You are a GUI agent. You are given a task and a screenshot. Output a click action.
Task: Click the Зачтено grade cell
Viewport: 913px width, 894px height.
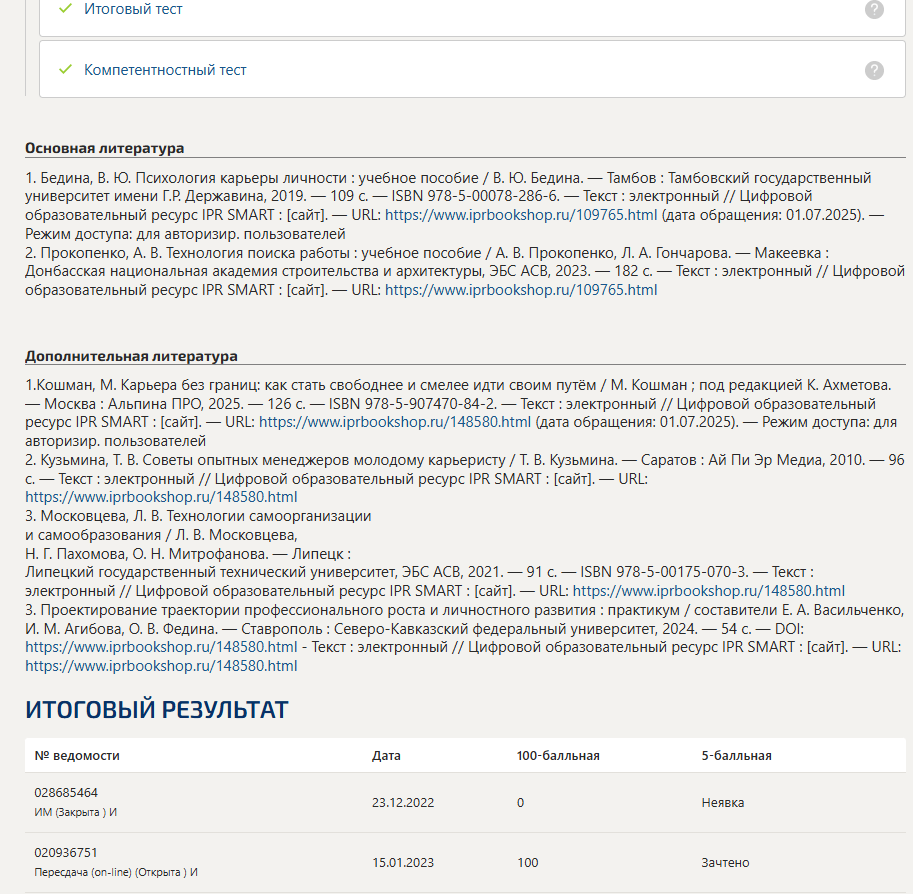pos(725,863)
